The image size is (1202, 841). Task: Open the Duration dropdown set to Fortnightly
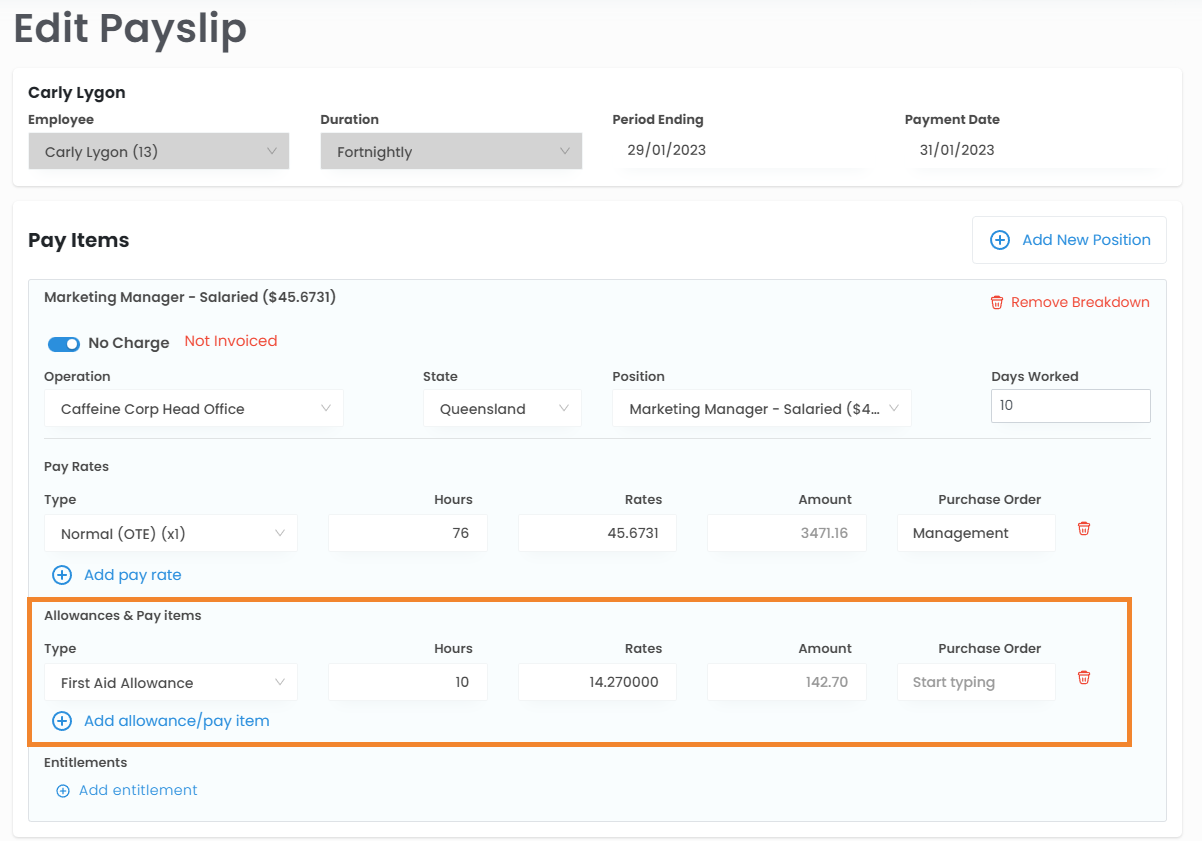[x=451, y=152]
